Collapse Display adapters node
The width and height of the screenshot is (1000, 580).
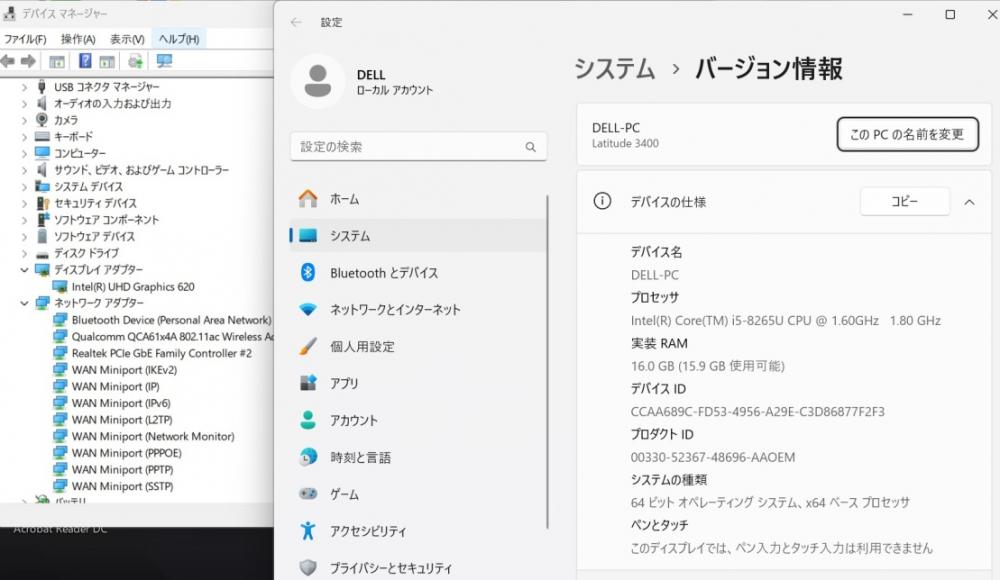coord(24,270)
